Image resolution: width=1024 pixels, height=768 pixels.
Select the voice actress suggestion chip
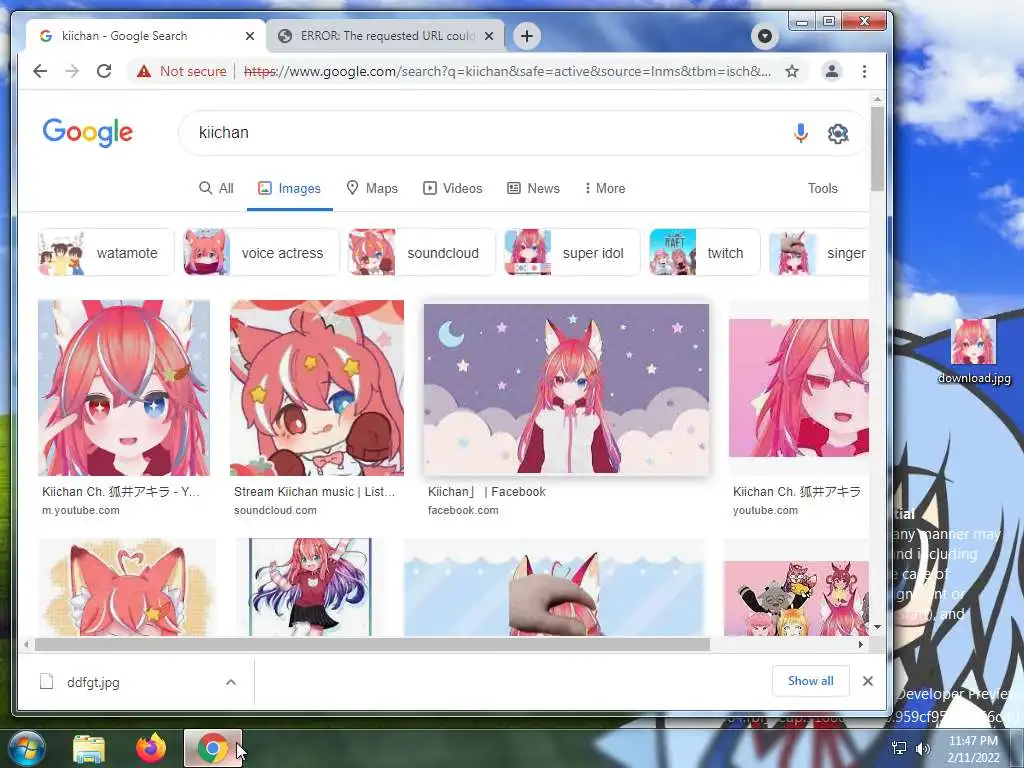(x=261, y=252)
